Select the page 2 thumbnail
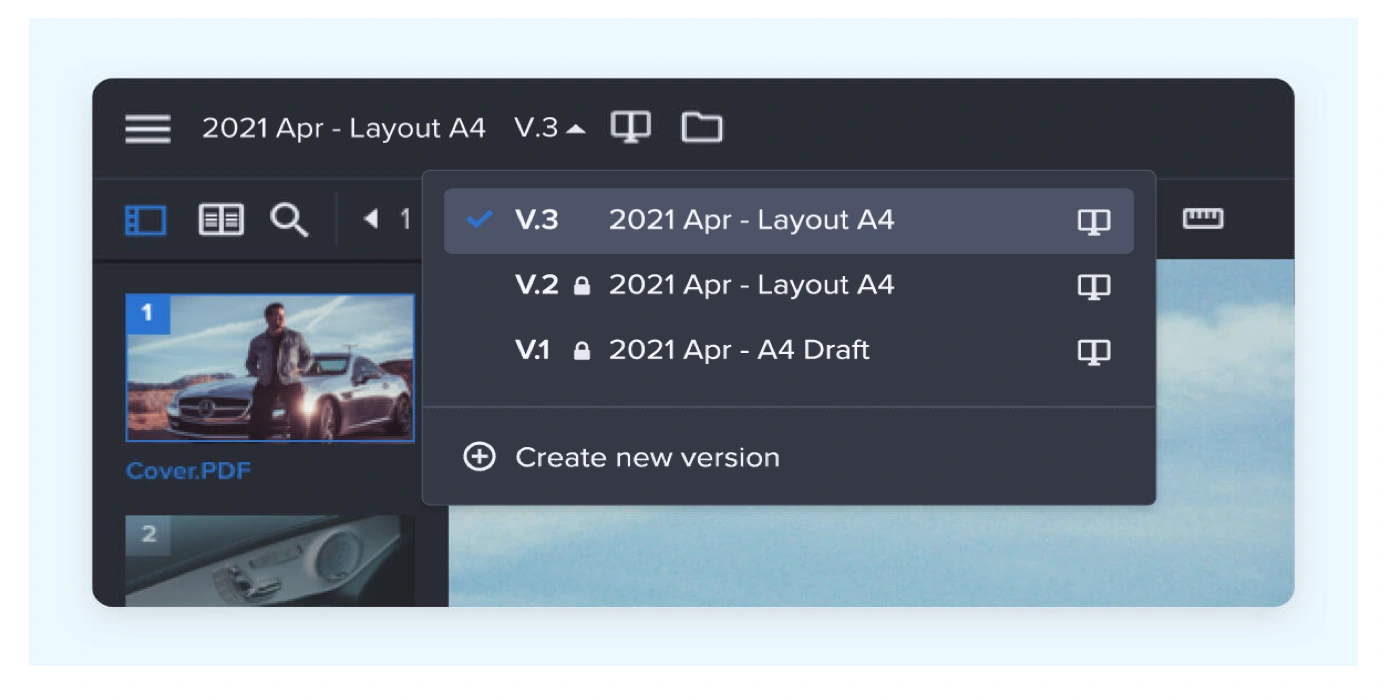 click(x=270, y=560)
